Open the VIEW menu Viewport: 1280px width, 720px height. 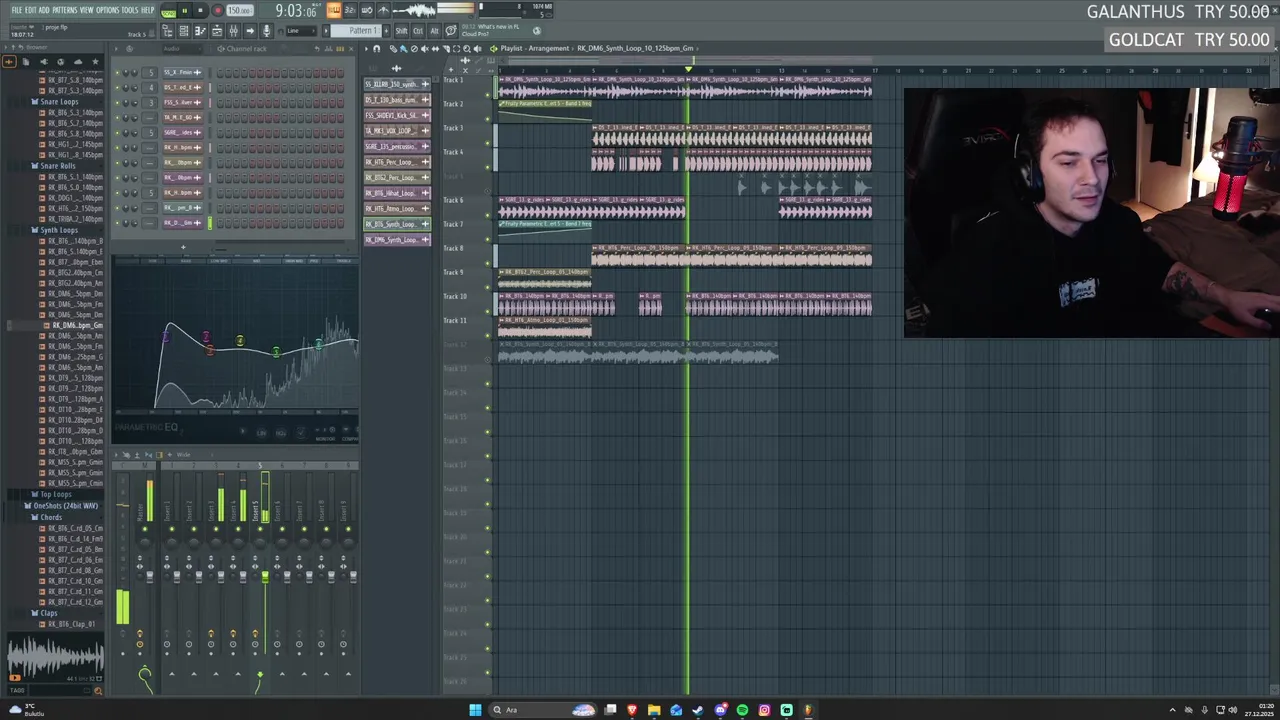click(87, 10)
